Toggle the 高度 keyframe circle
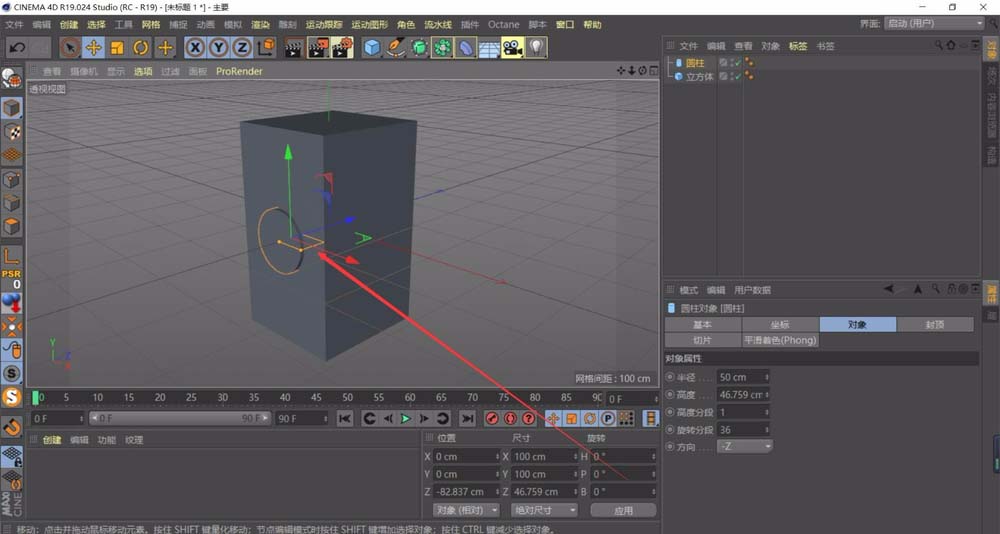The image size is (1000, 534). (x=670, y=394)
